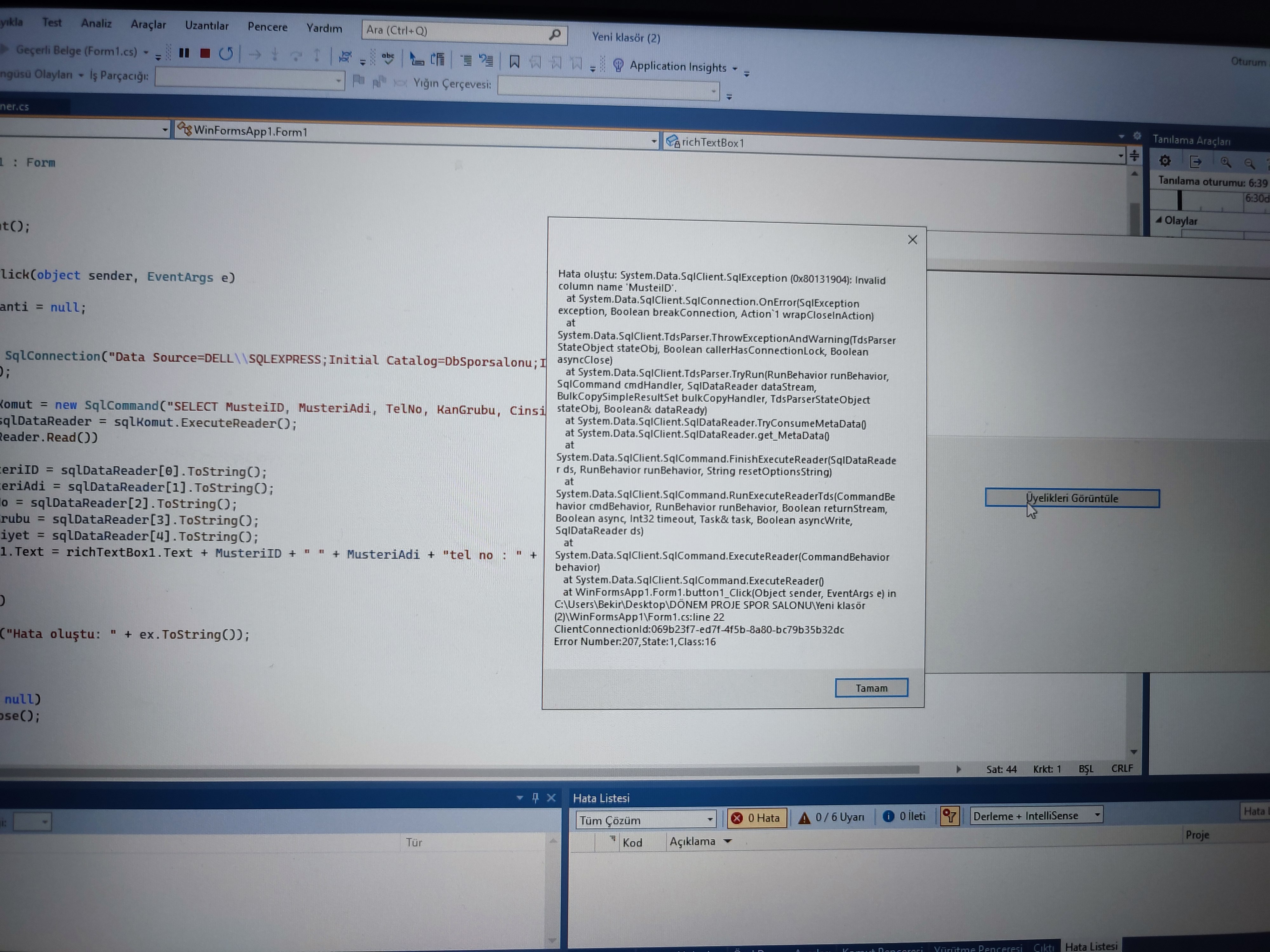Click the diagnostic session export icon
The image size is (1270, 952).
click(1195, 162)
